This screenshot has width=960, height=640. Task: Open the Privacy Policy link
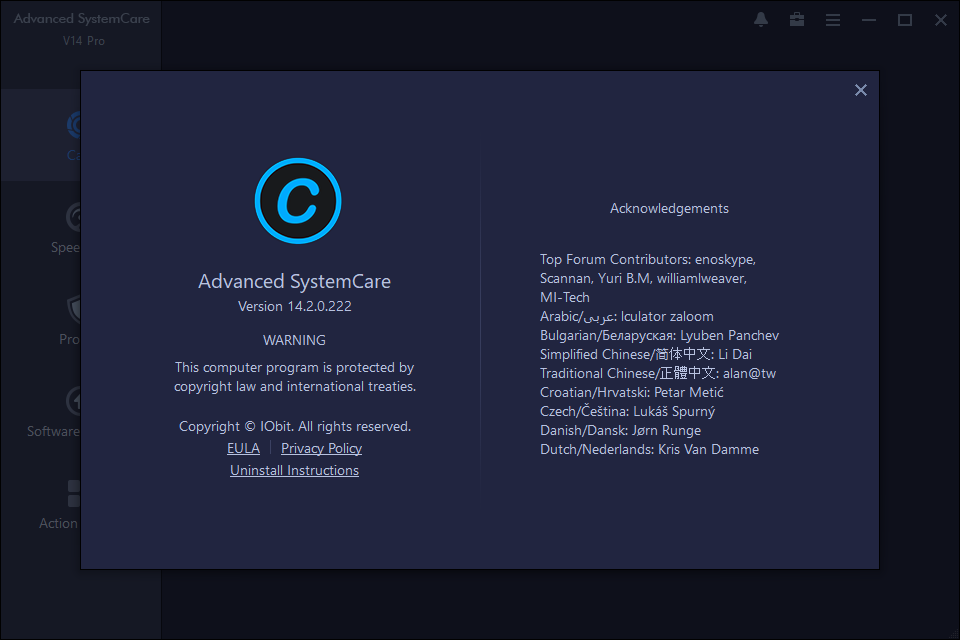click(x=321, y=448)
